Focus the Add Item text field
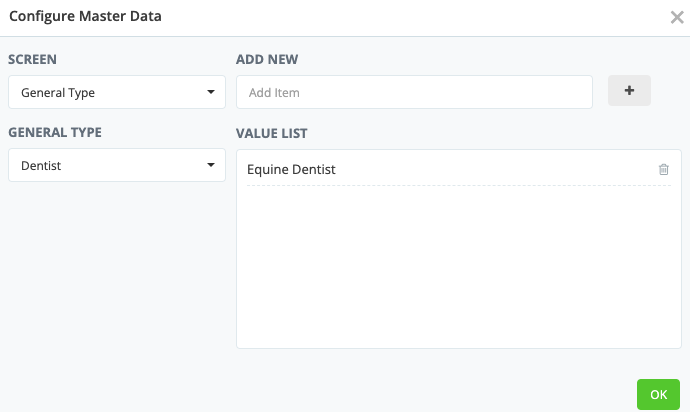 point(414,93)
